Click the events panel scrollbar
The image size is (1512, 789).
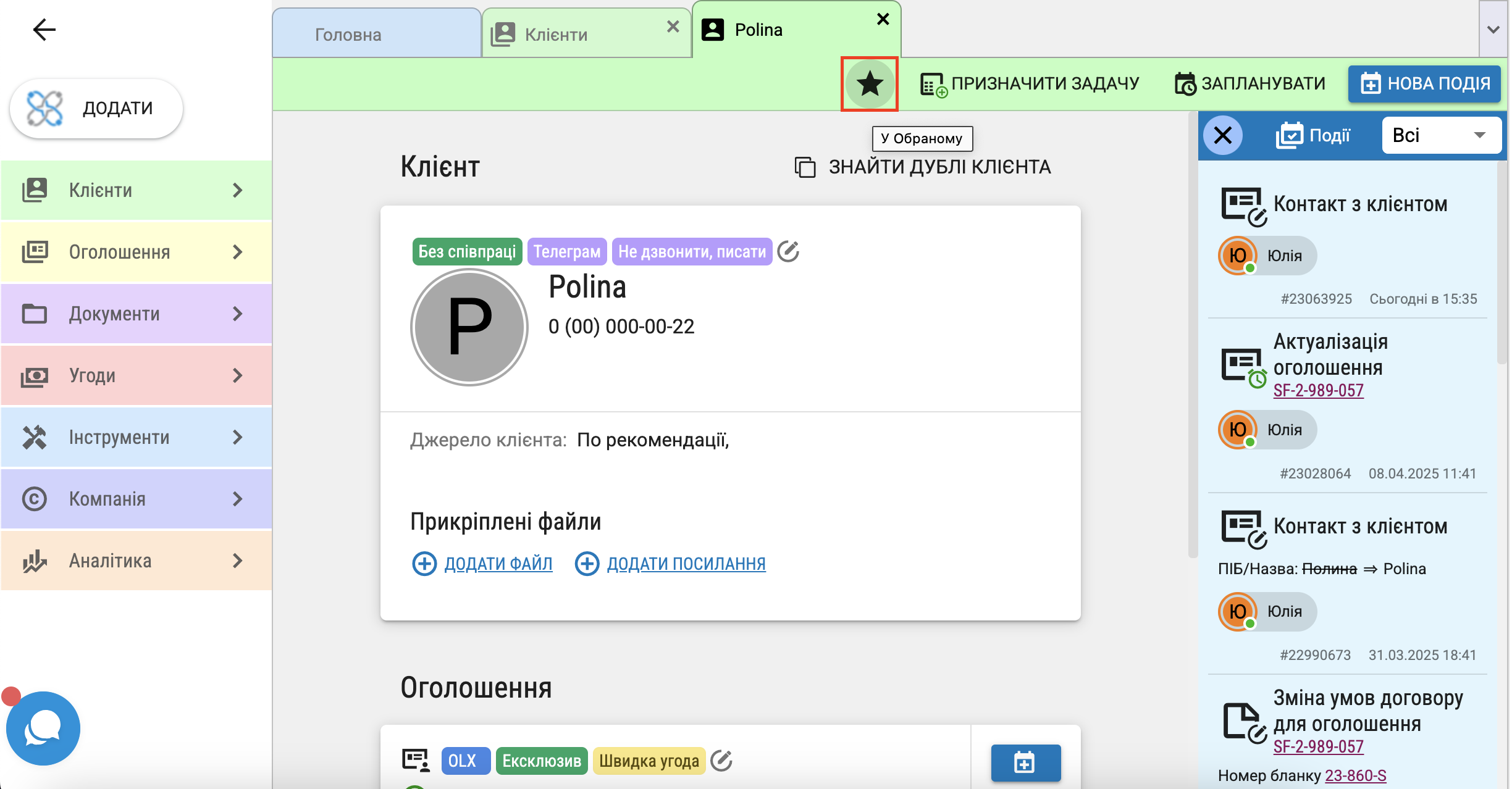click(x=1503, y=262)
